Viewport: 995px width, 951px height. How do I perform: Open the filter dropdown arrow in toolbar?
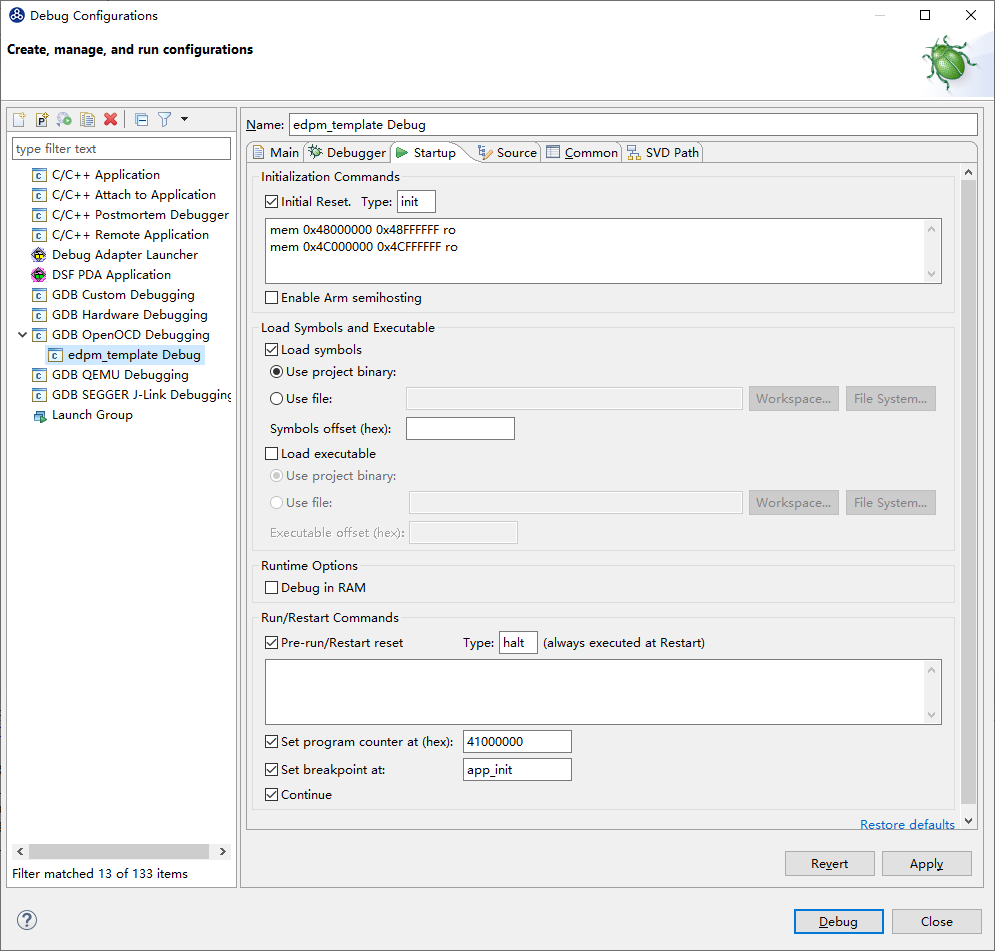click(x=185, y=119)
